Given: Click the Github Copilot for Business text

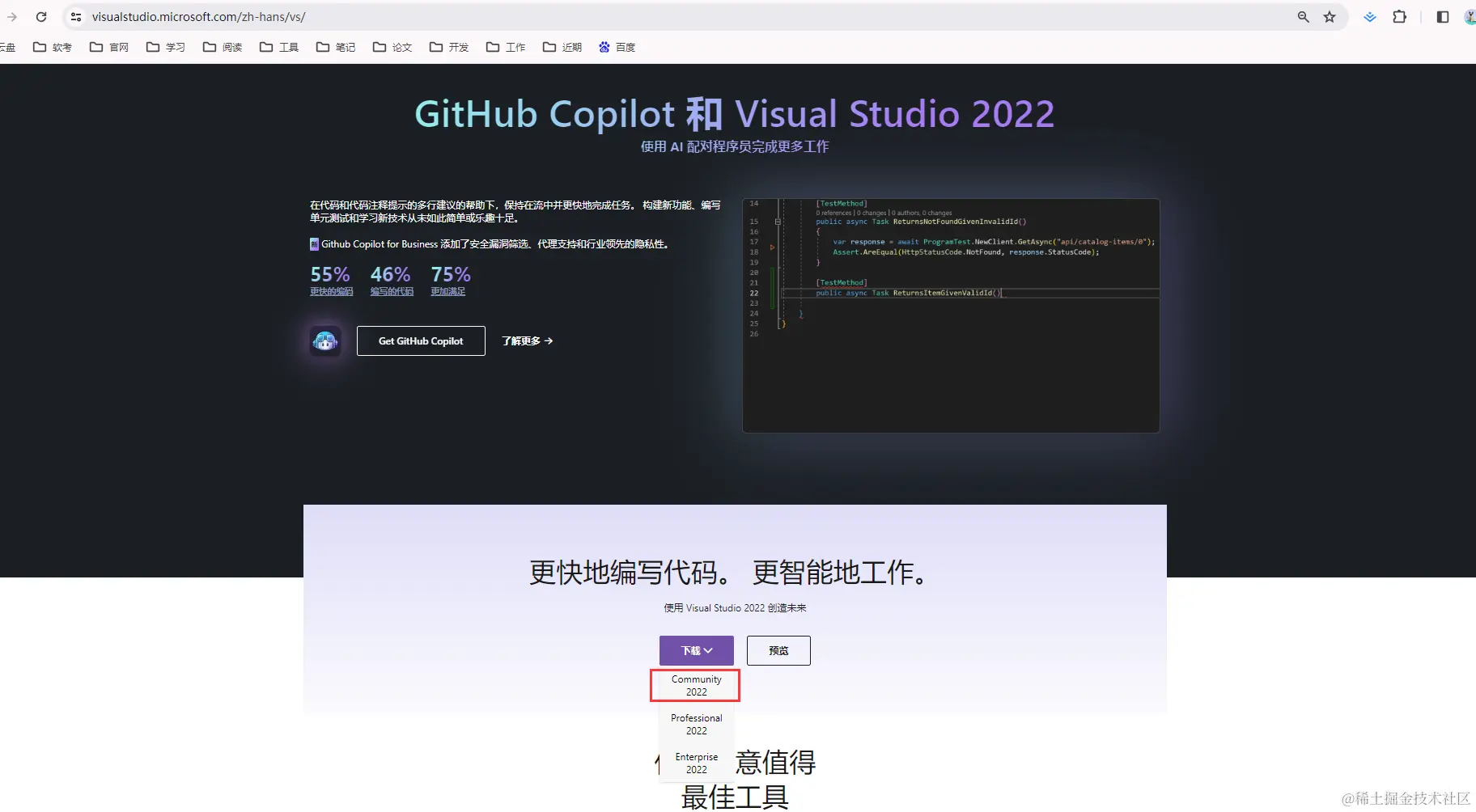Looking at the screenshot, I should coord(380,244).
